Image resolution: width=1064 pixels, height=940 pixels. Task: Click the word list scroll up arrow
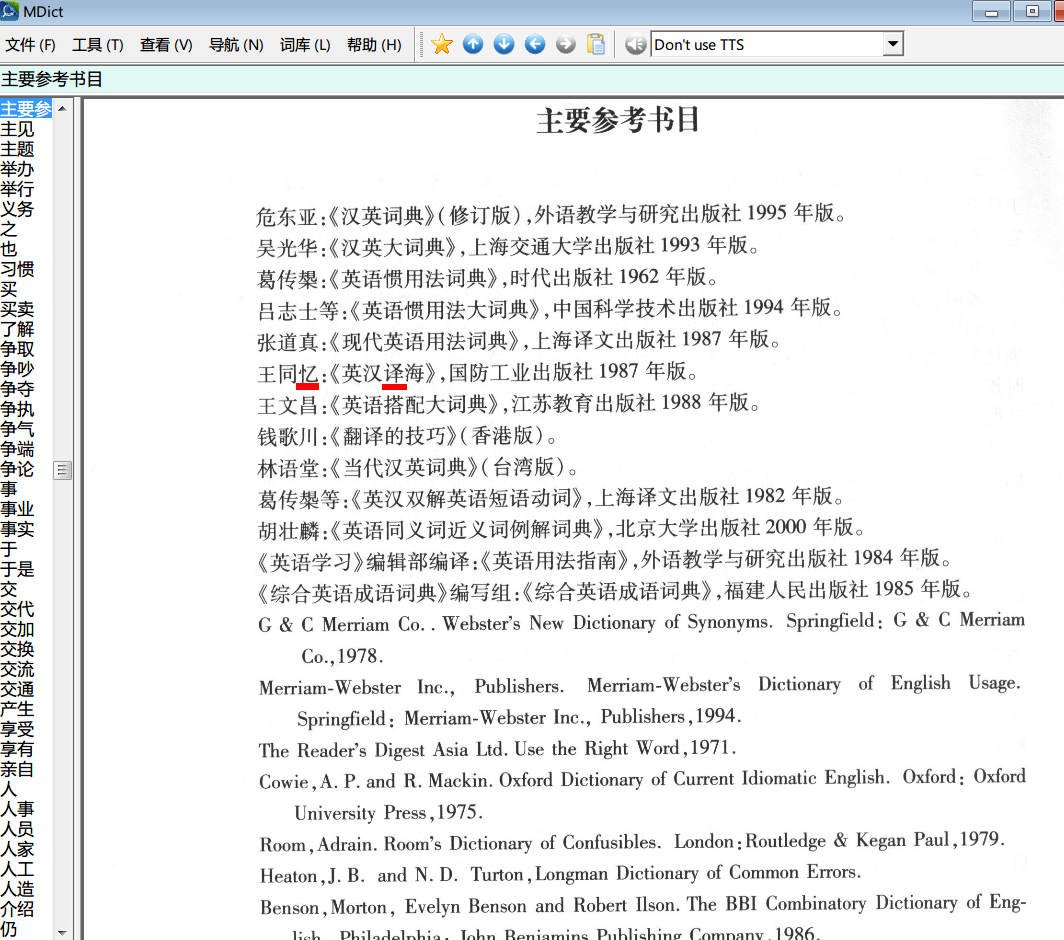tap(62, 109)
